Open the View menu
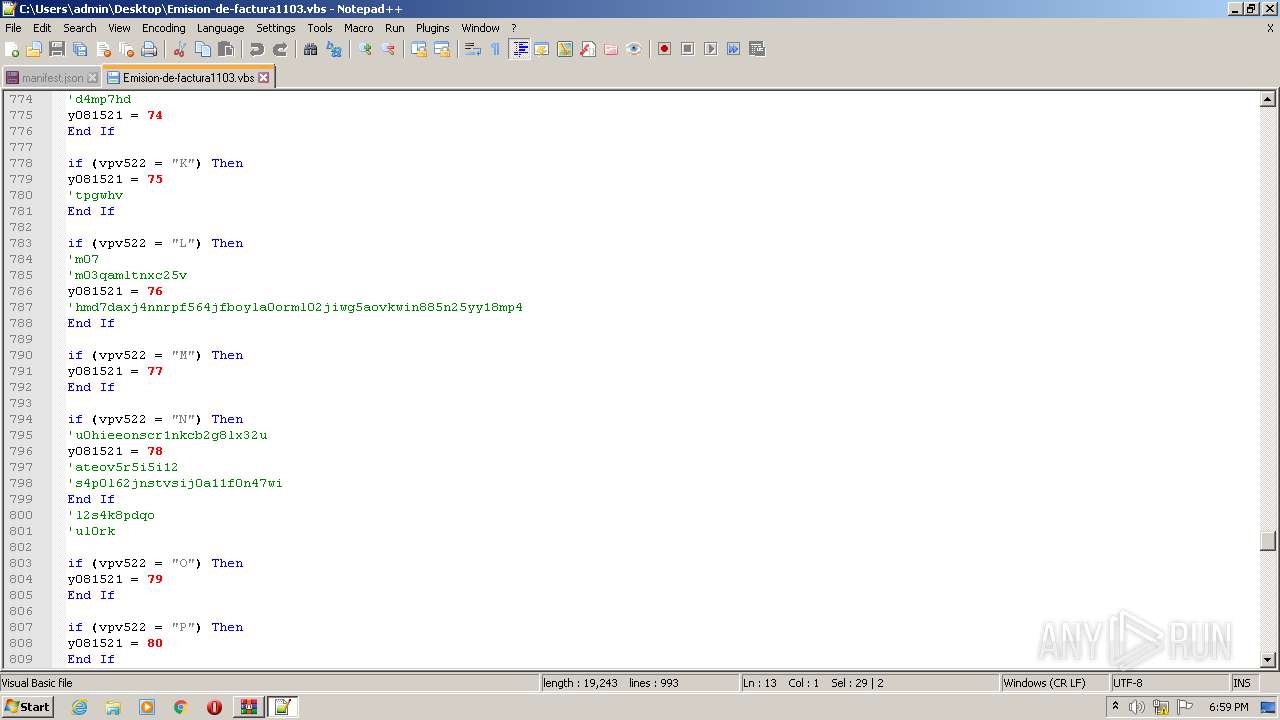 pos(119,28)
